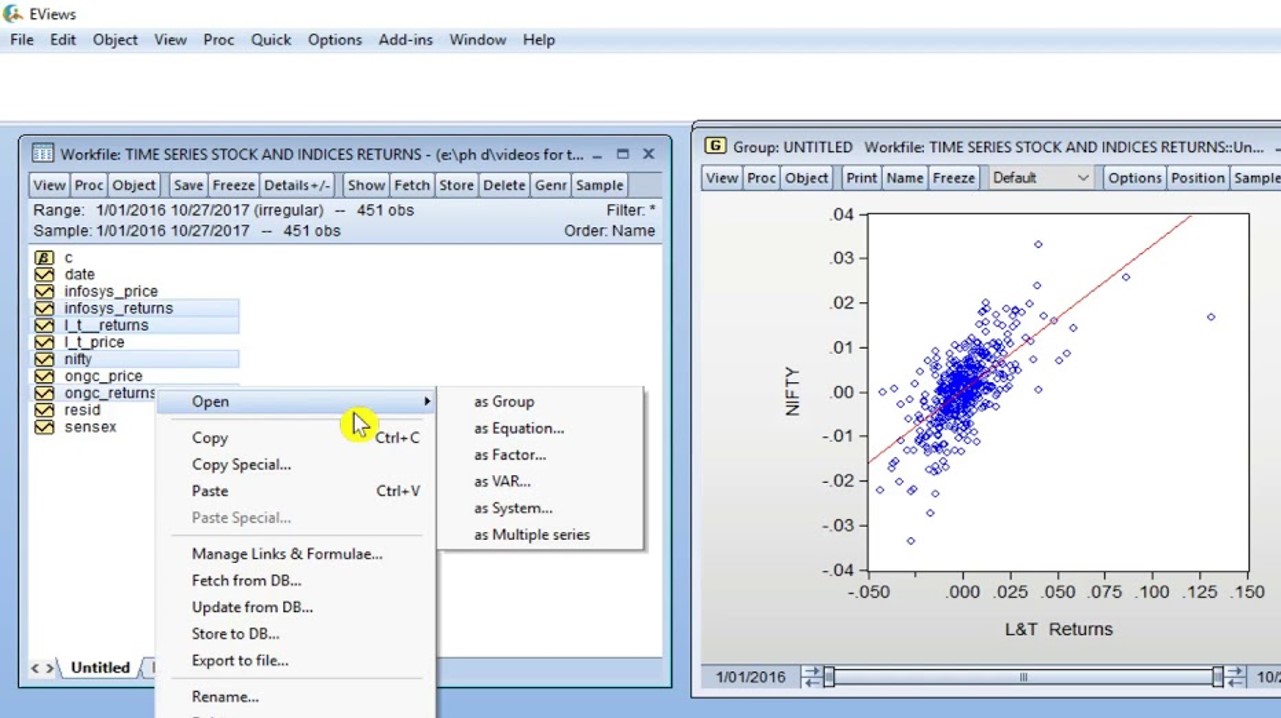Click the Fetch button in Workfile toolbar
The image size is (1281, 718).
(x=411, y=185)
